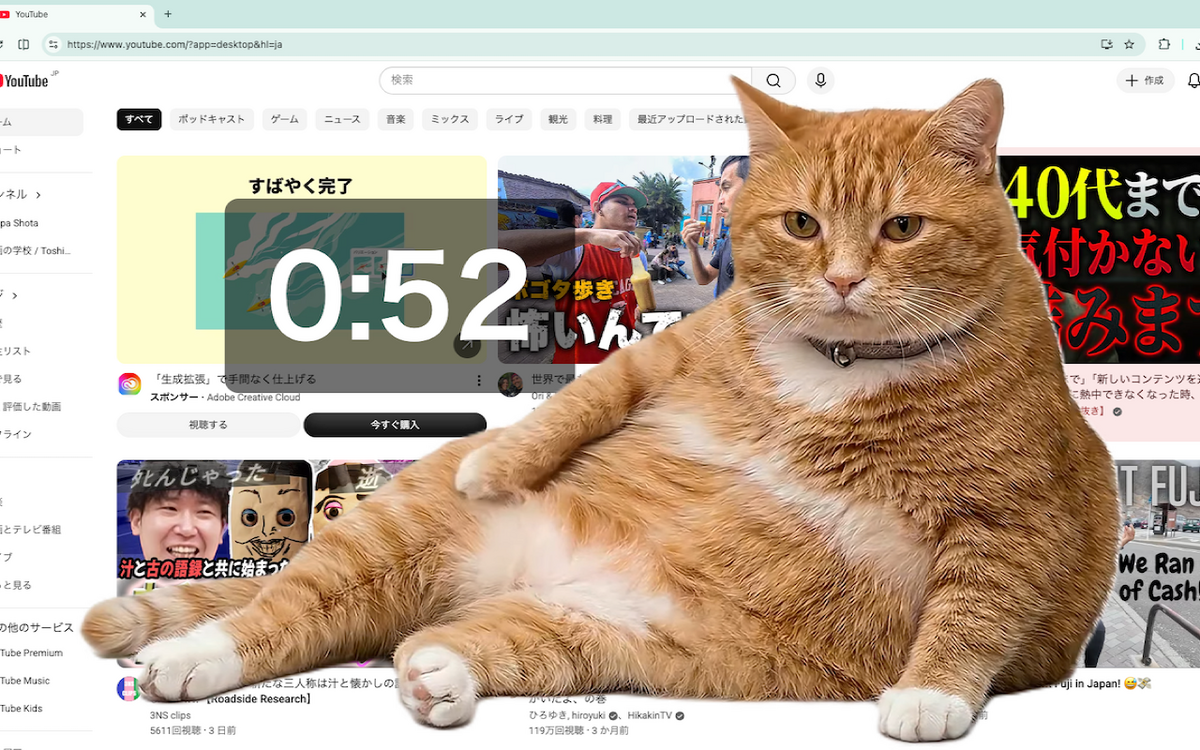This screenshot has height=750, width=1200.
Task: Click the Adobe Creative Cloud sponsor logo
Action: coord(128,383)
